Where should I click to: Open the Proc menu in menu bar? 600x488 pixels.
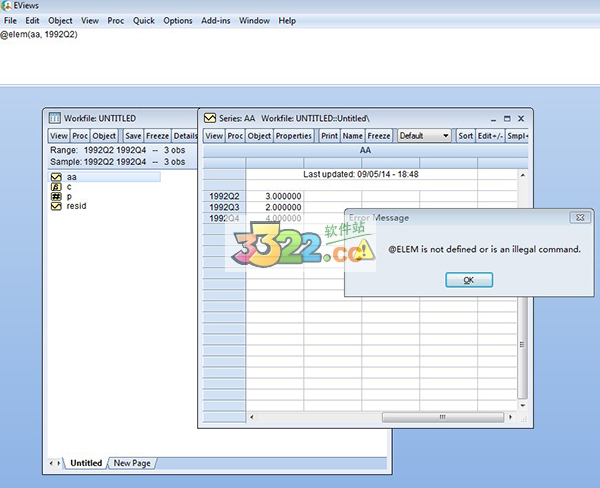(x=116, y=21)
